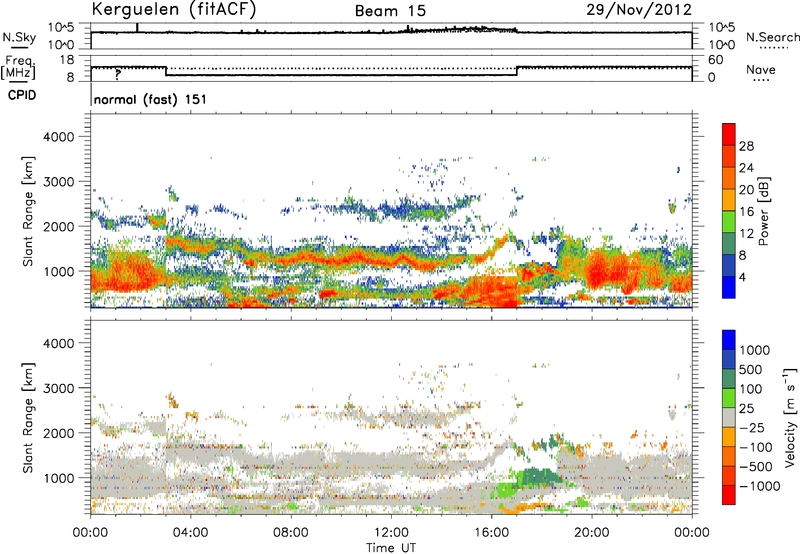Click the 'Nave' legend label

(761, 70)
